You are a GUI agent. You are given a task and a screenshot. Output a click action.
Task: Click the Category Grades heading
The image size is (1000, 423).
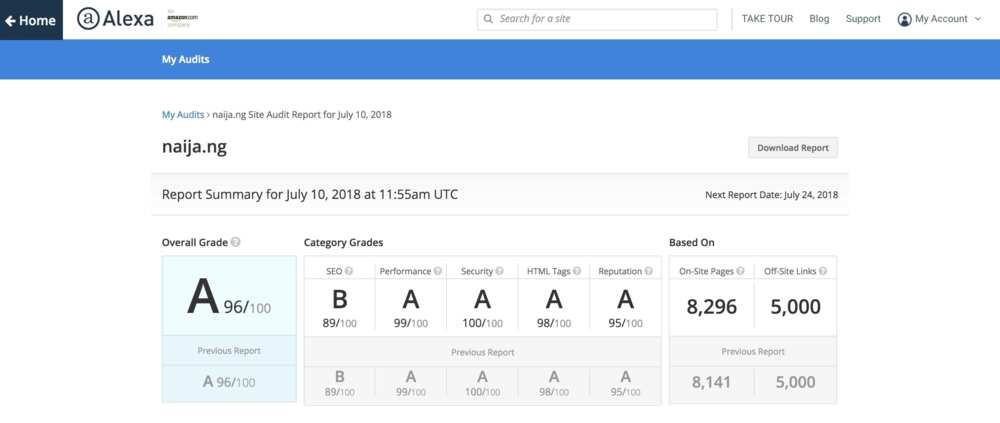coord(343,242)
